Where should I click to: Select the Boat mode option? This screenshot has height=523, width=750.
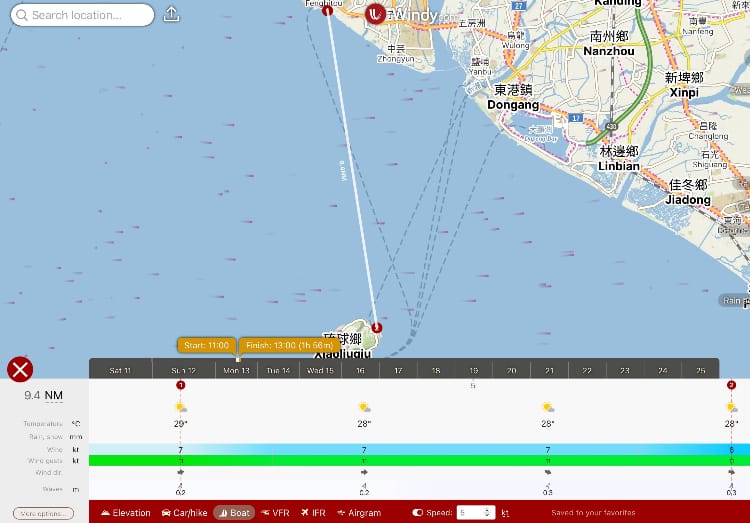(x=234, y=512)
